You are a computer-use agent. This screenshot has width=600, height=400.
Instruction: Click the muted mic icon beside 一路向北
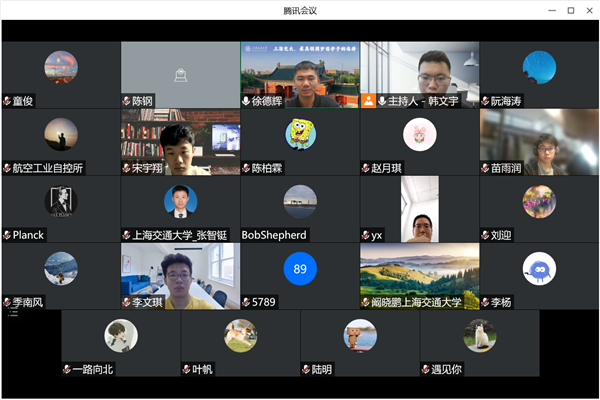pos(67,369)
